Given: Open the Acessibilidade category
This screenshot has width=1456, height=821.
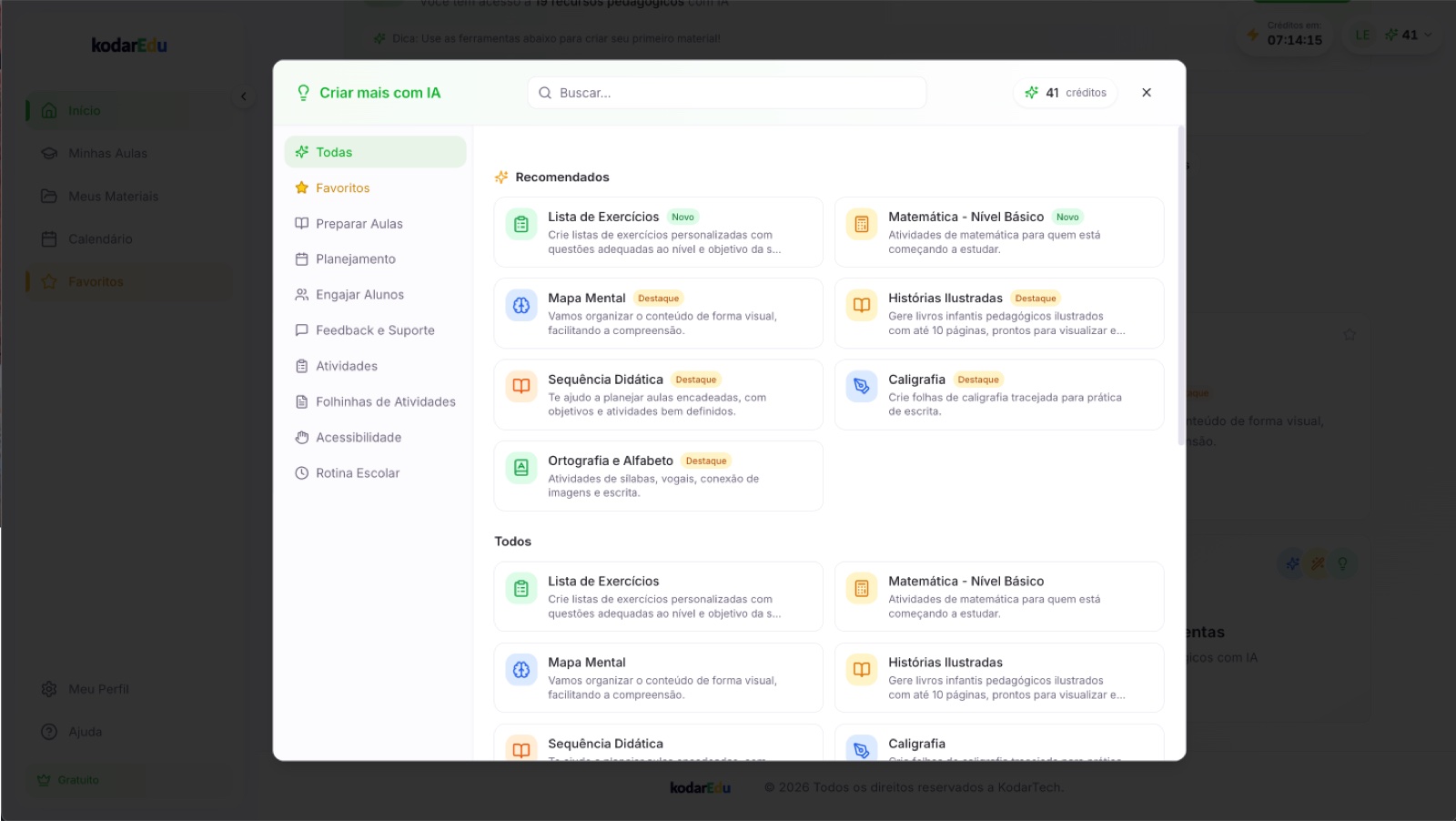Looking at the screenshot, I should (x=375, y=437).
